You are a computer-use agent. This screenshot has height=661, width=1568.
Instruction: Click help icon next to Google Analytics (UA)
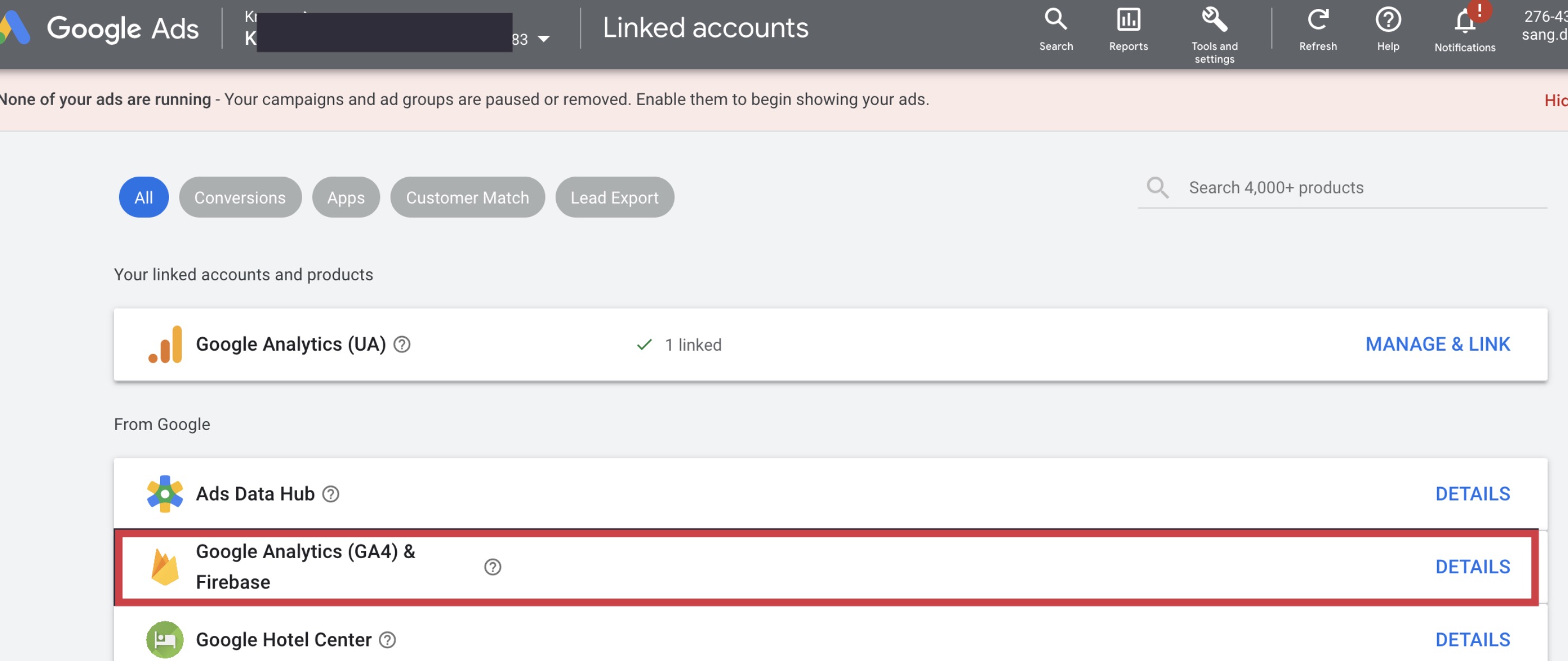(x=402, y=345)
